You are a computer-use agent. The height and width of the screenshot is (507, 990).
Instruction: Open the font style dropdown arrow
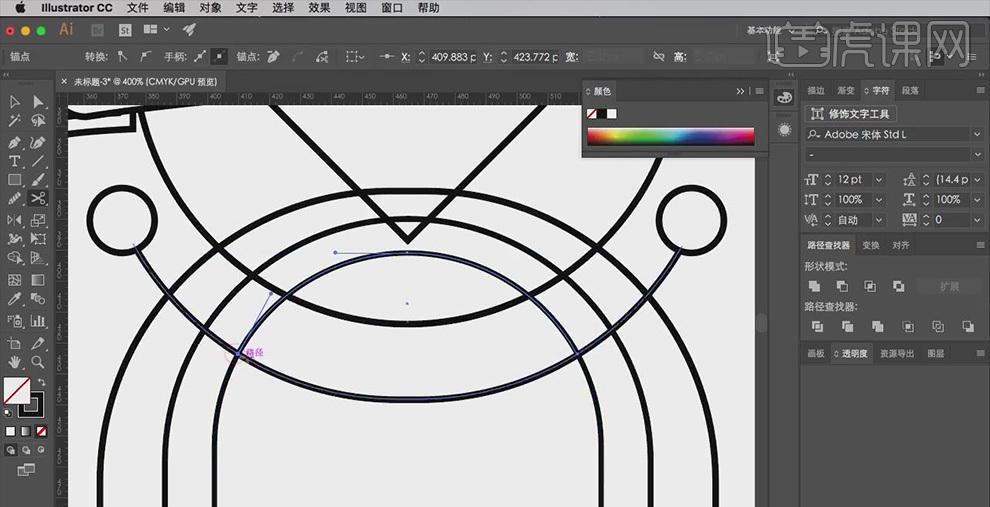(x=976, y=155)
